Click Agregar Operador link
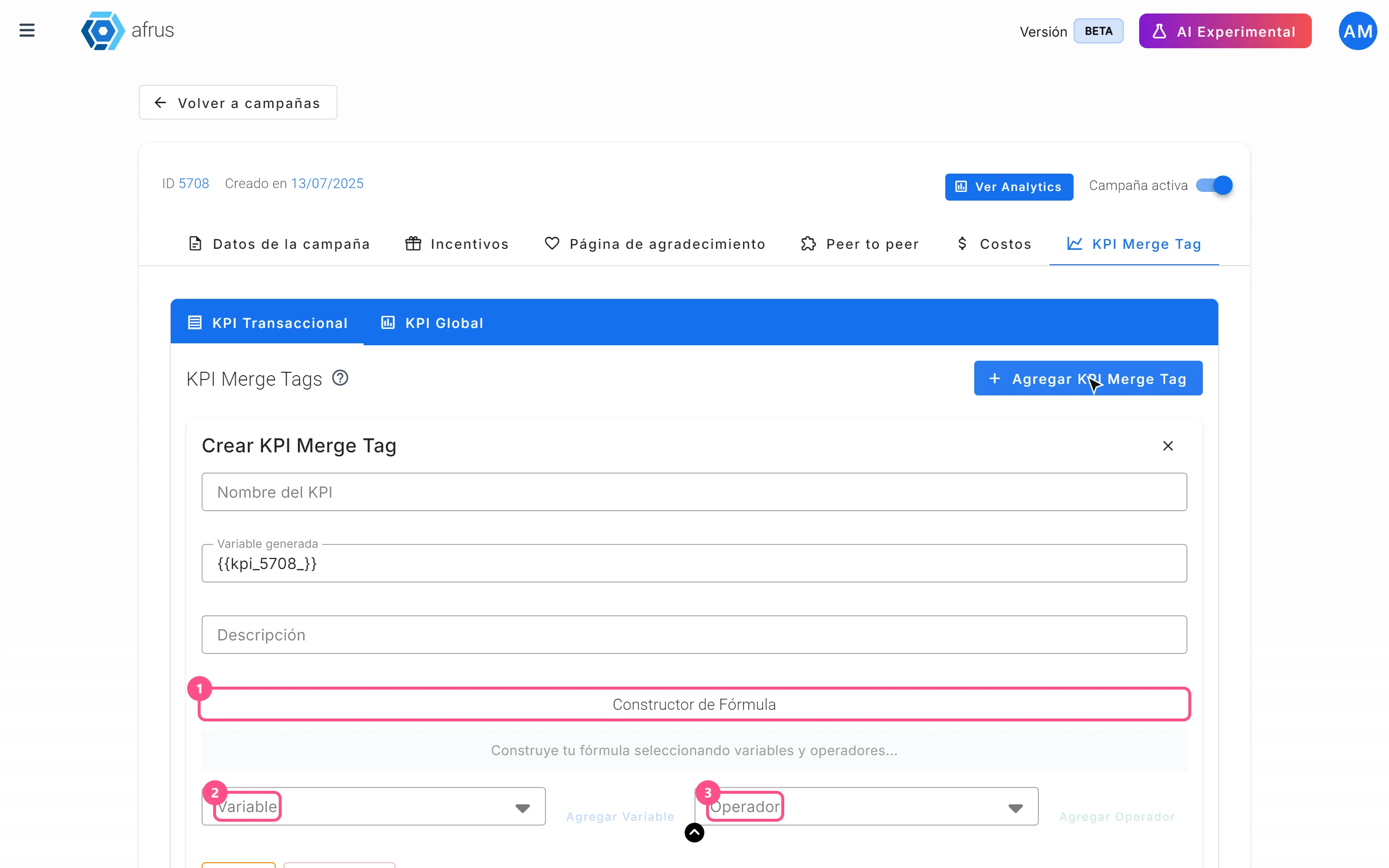This screenshot has height=868, width=1389. point(1117,816)
